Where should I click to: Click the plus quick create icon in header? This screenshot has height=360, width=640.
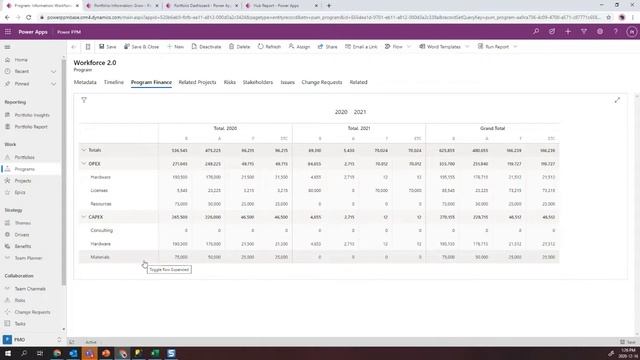568,31
